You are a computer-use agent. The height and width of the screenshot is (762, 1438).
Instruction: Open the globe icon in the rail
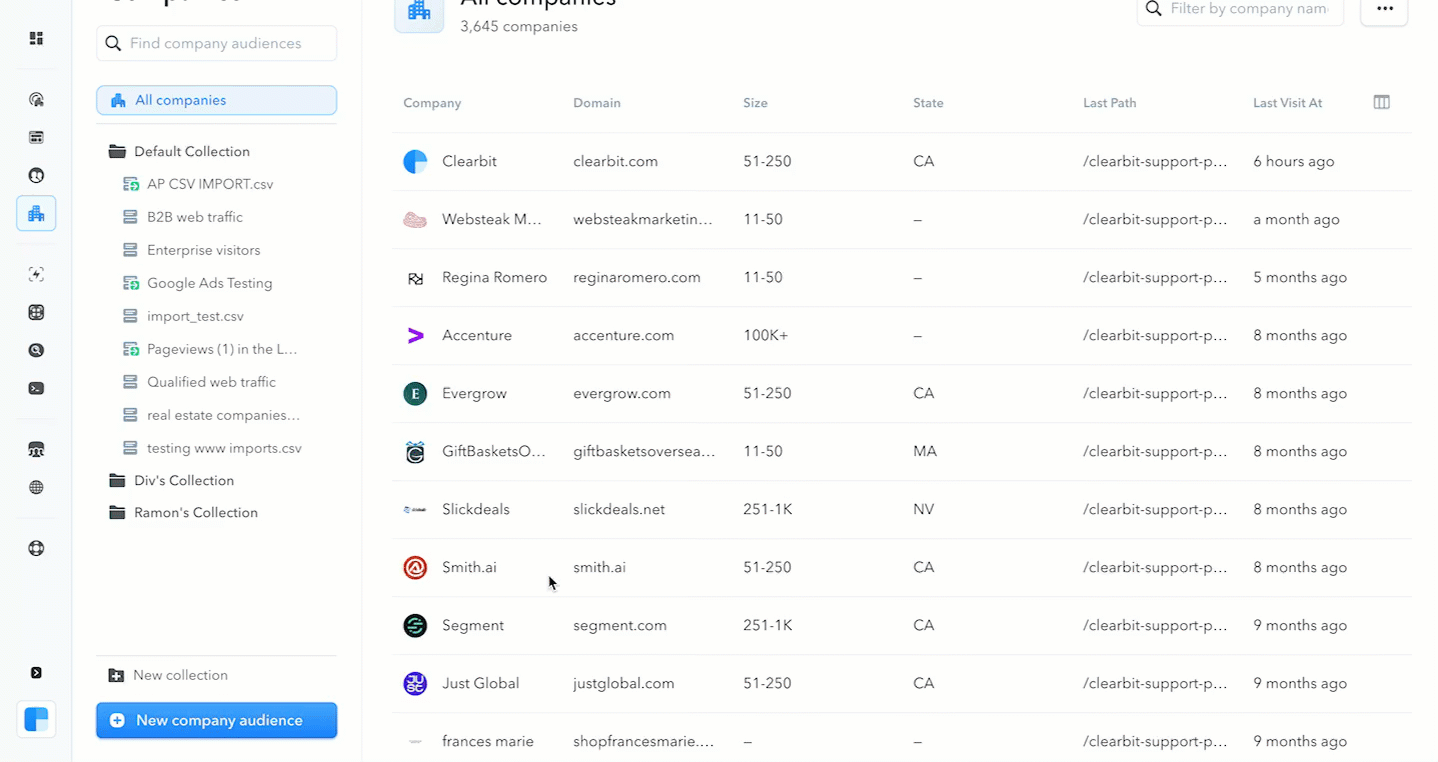[x=36, y=487]
